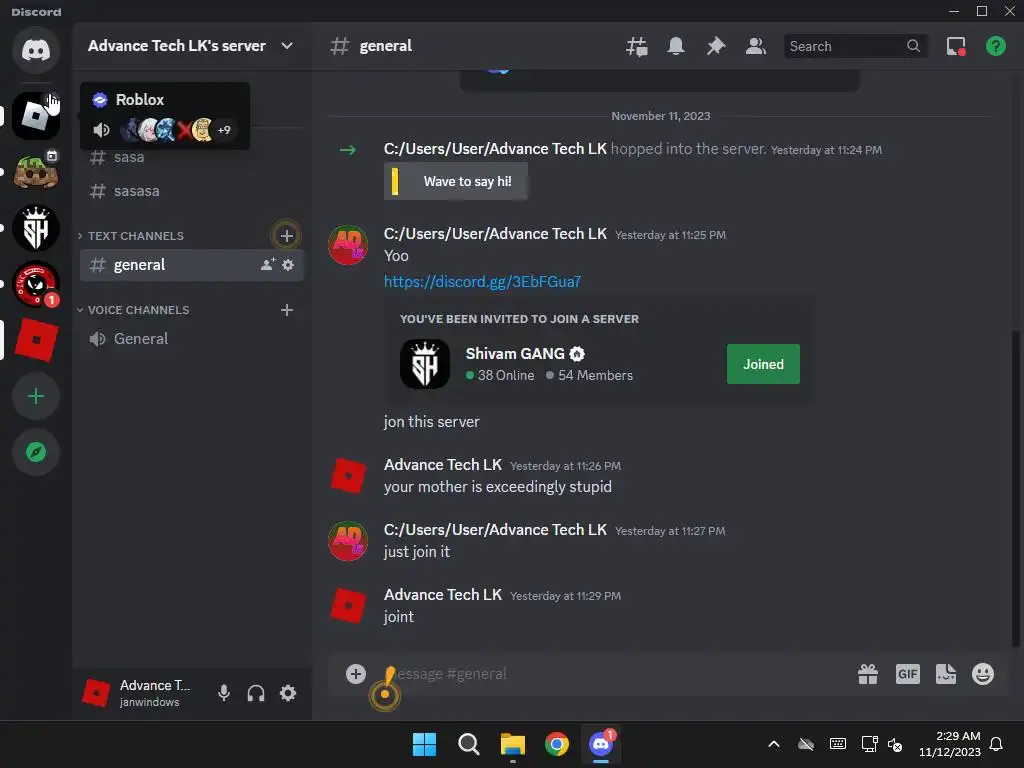Open notification settings bell icon

pyautogui.click(x=676, y=46)
